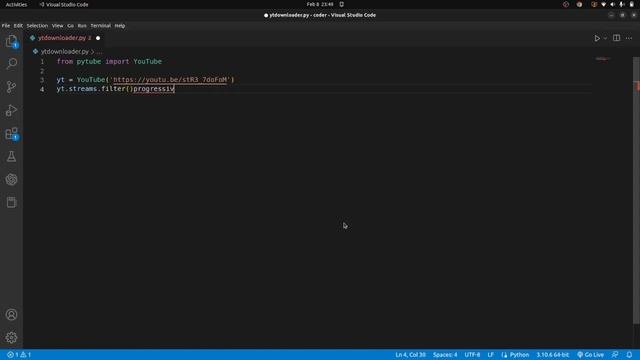This screenshot has width=640, height=360.
Task: Click the feedback icon in status bar
Action: 615,355
